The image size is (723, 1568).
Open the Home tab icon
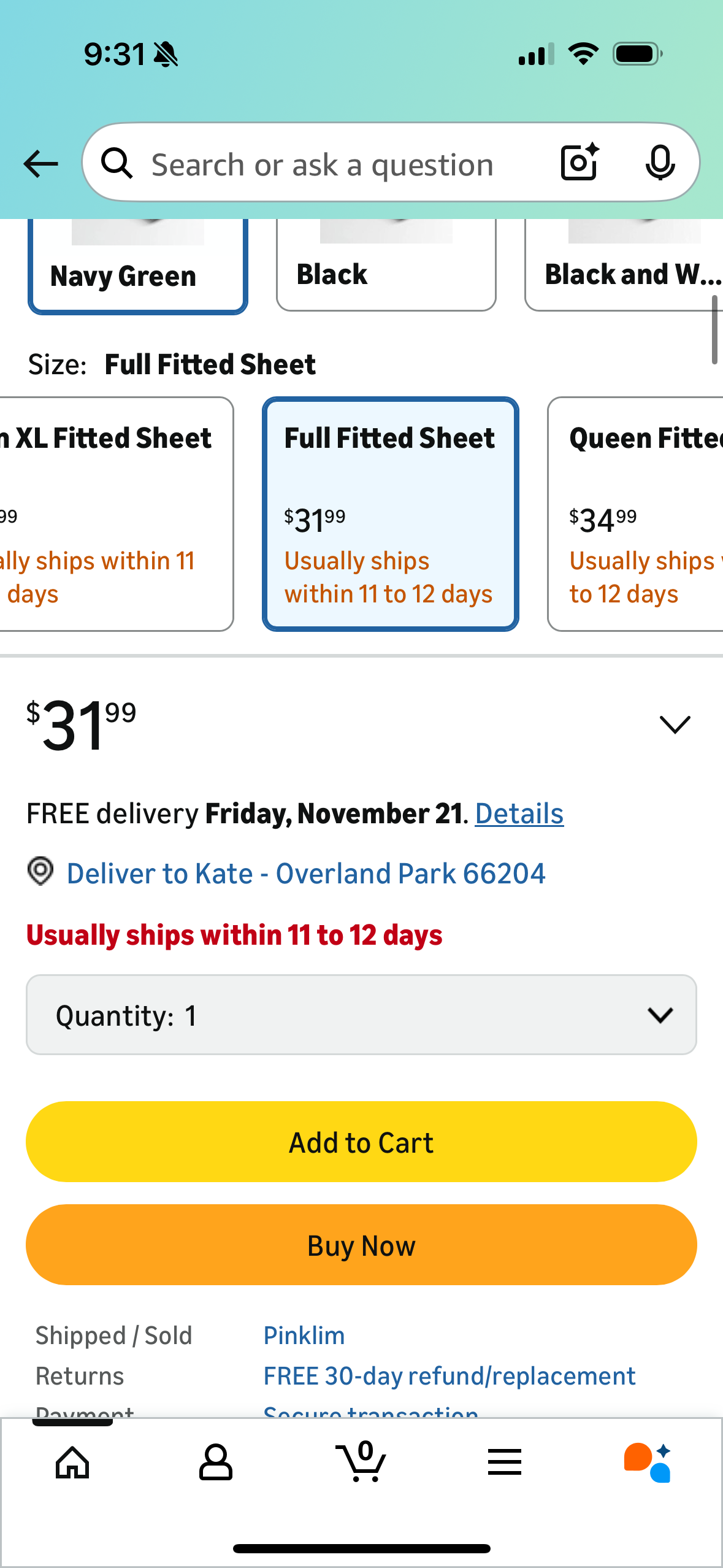tap(72, 1462)
